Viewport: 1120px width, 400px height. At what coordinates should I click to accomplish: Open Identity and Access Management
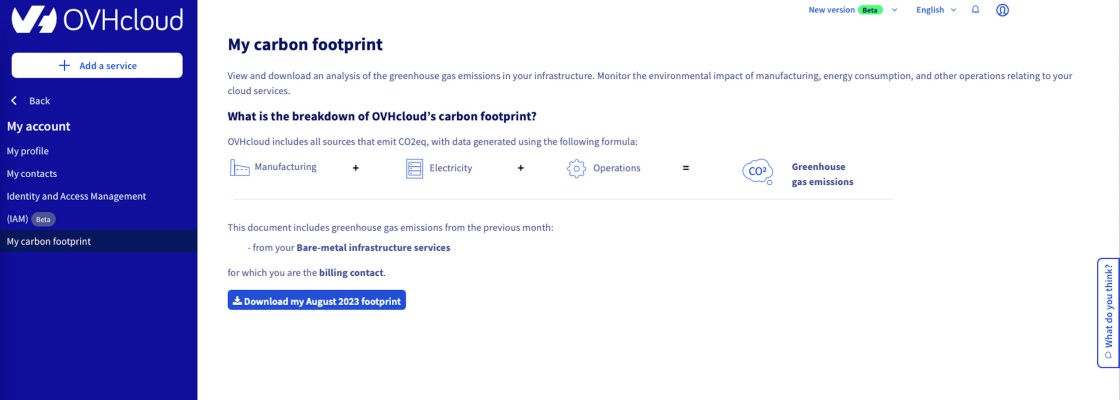[x=76, y=196]
